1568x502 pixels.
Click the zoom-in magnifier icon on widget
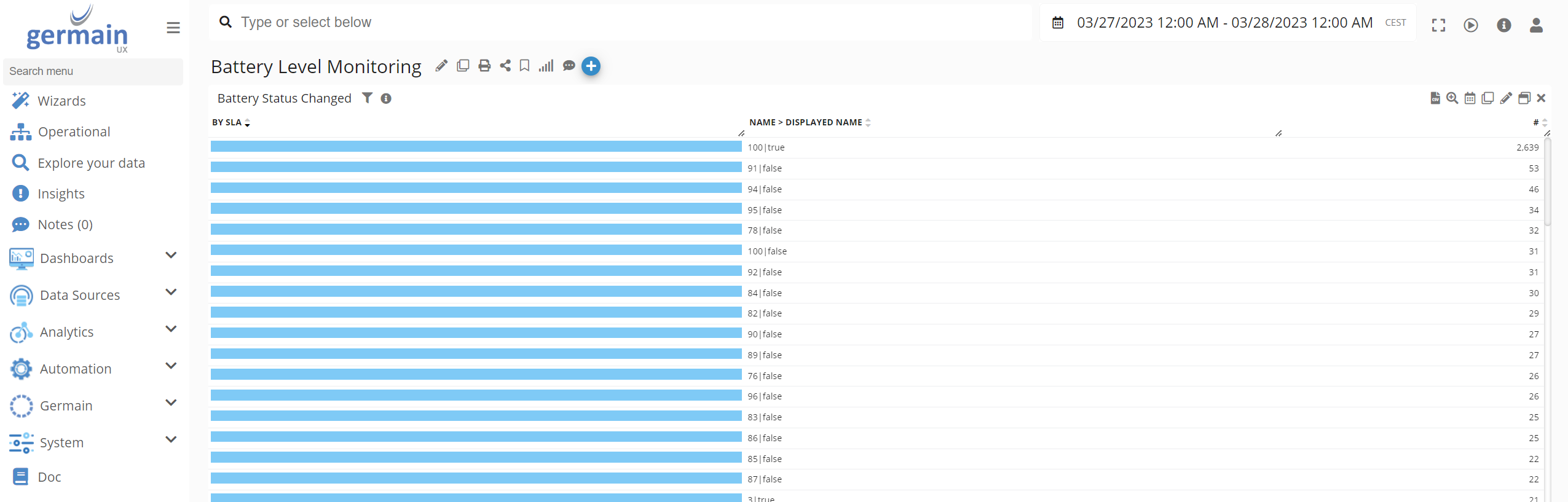[1452, 98]
